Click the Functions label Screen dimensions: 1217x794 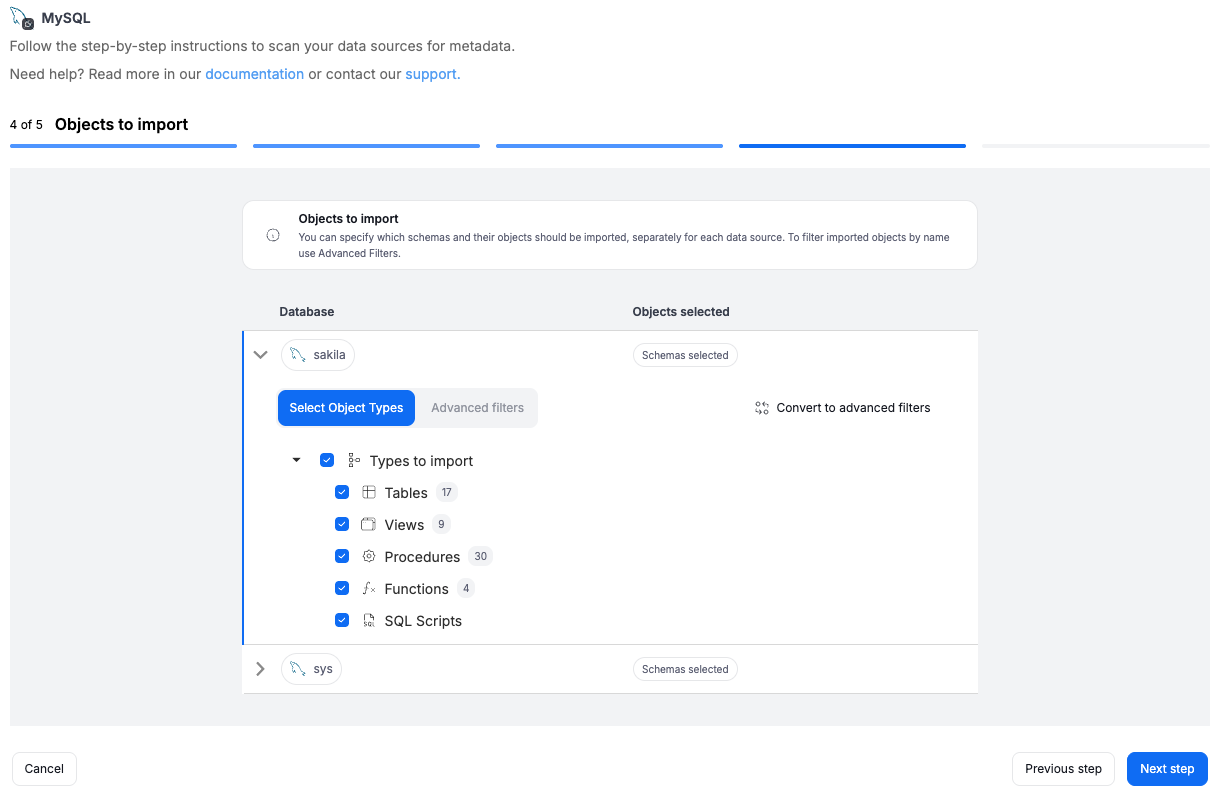[416, 589]
